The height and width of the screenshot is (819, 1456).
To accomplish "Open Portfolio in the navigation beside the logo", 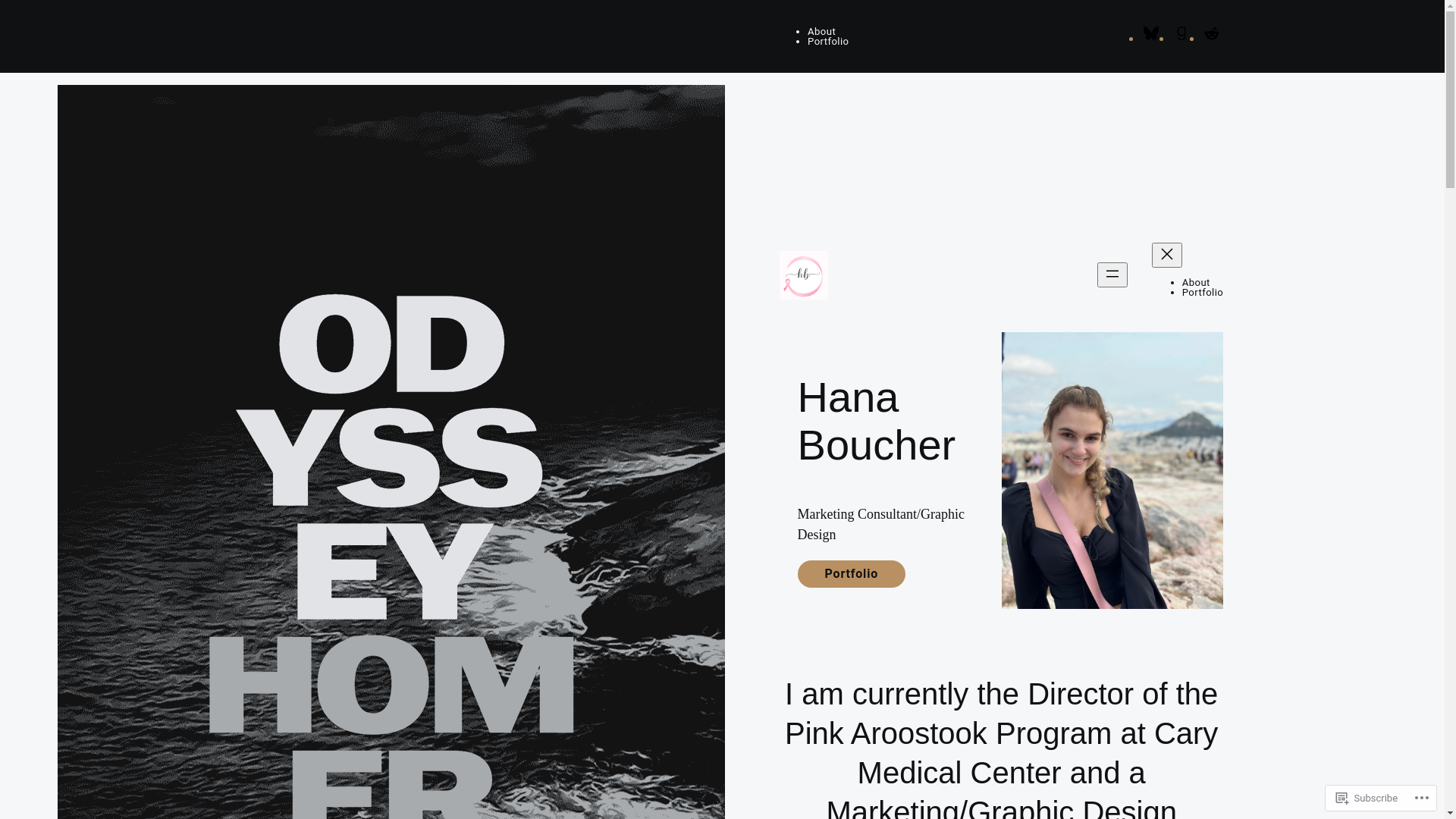I will click(x=1203, y=293).
